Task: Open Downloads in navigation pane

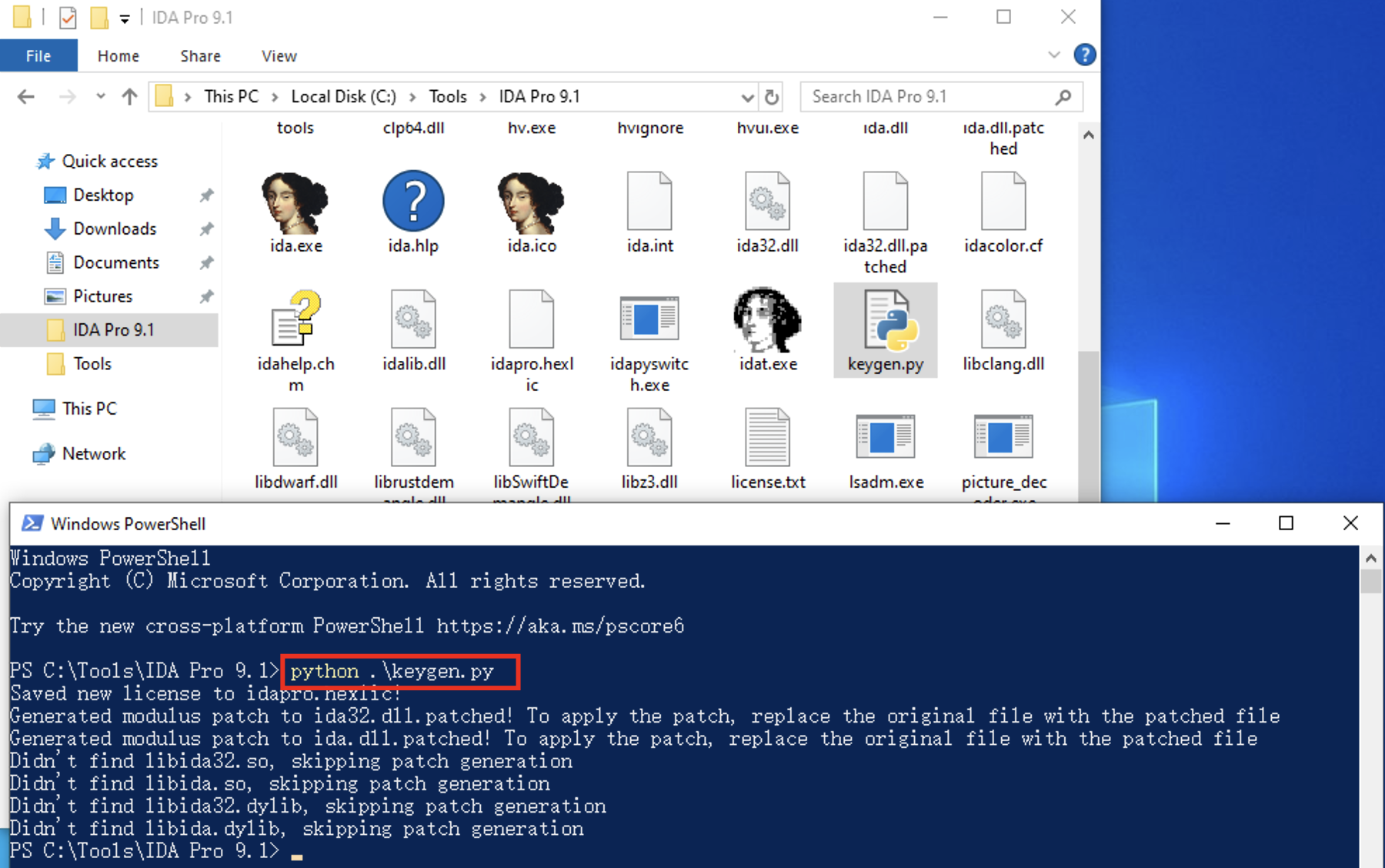Action: (x=115, y=229)
